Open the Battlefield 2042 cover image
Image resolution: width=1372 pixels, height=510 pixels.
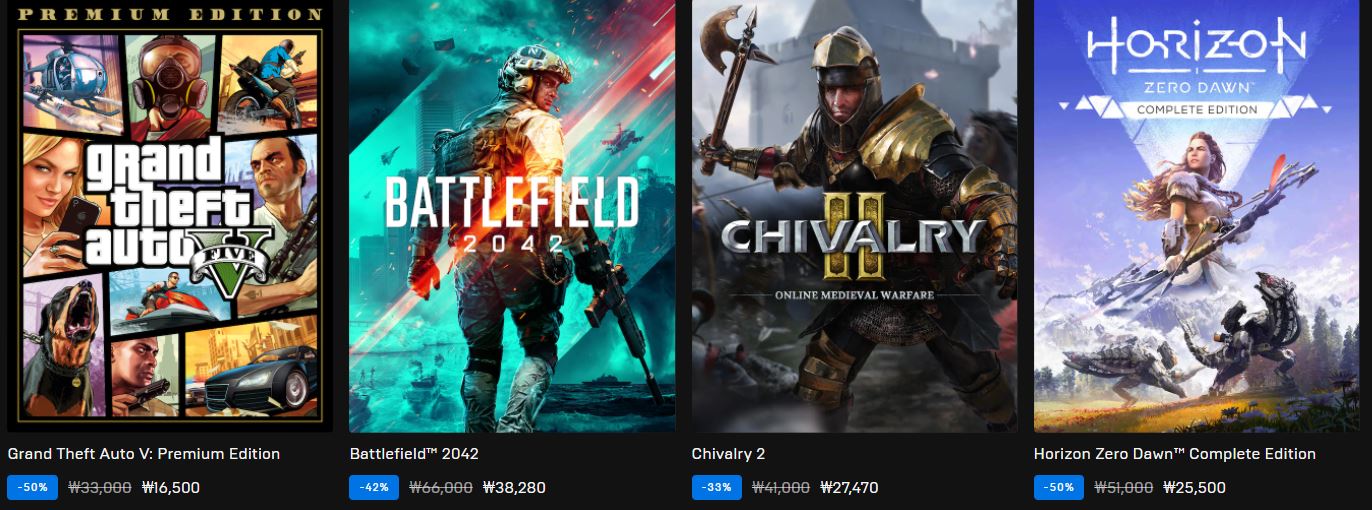pos(512,216)
